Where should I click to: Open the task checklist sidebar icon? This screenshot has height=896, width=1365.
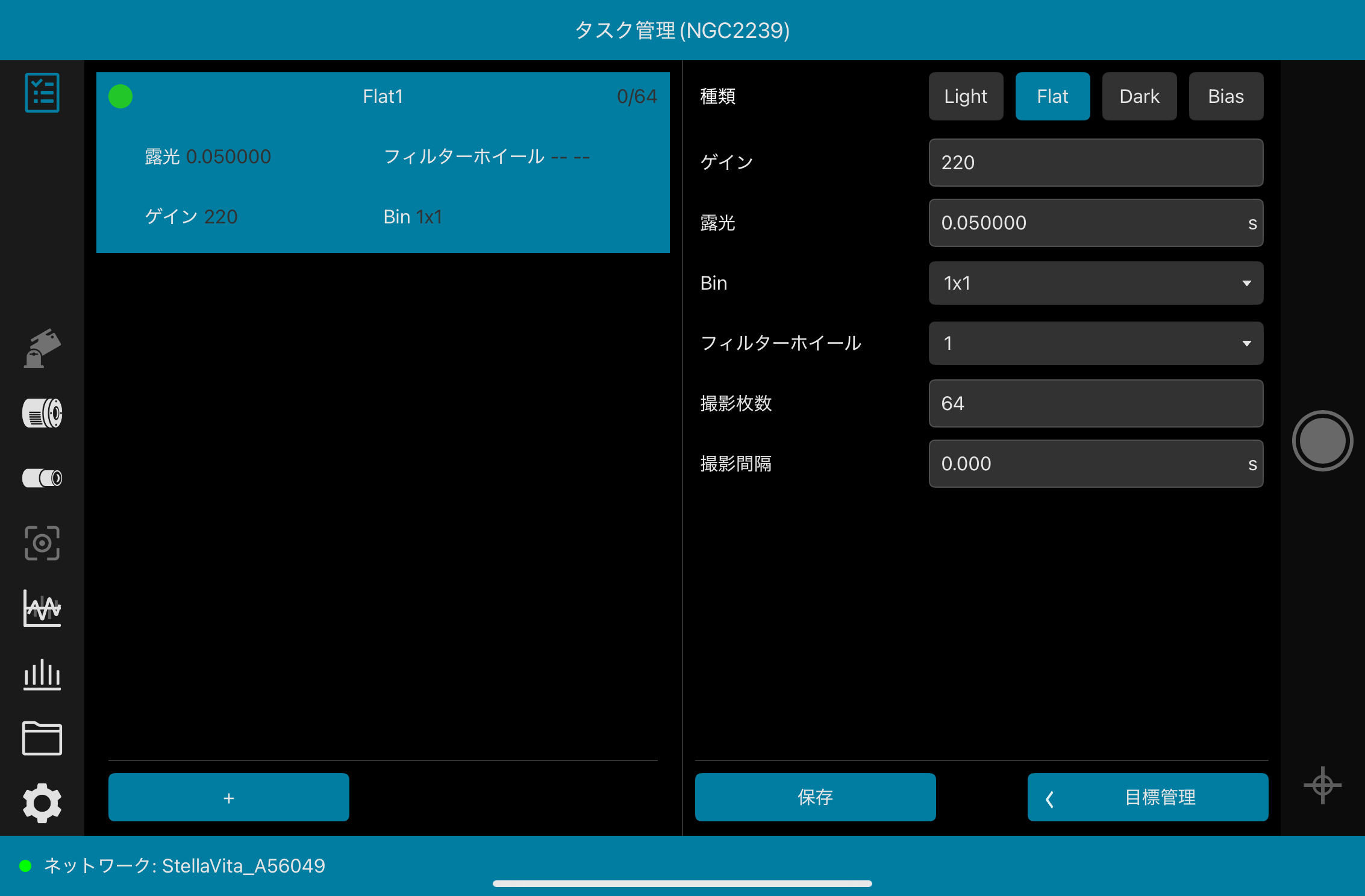click(x=42, y=93)
